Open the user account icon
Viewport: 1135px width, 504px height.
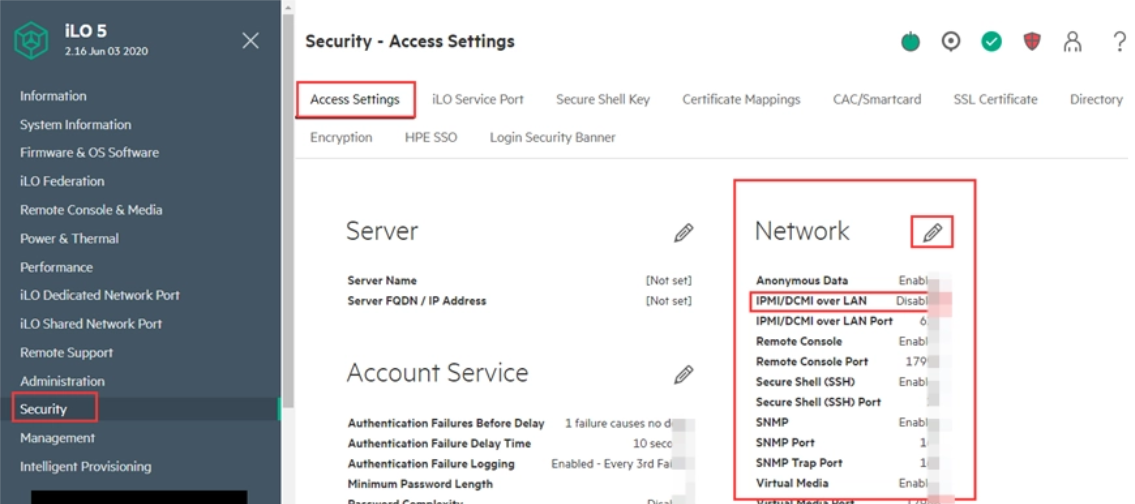click(1072, 42)
